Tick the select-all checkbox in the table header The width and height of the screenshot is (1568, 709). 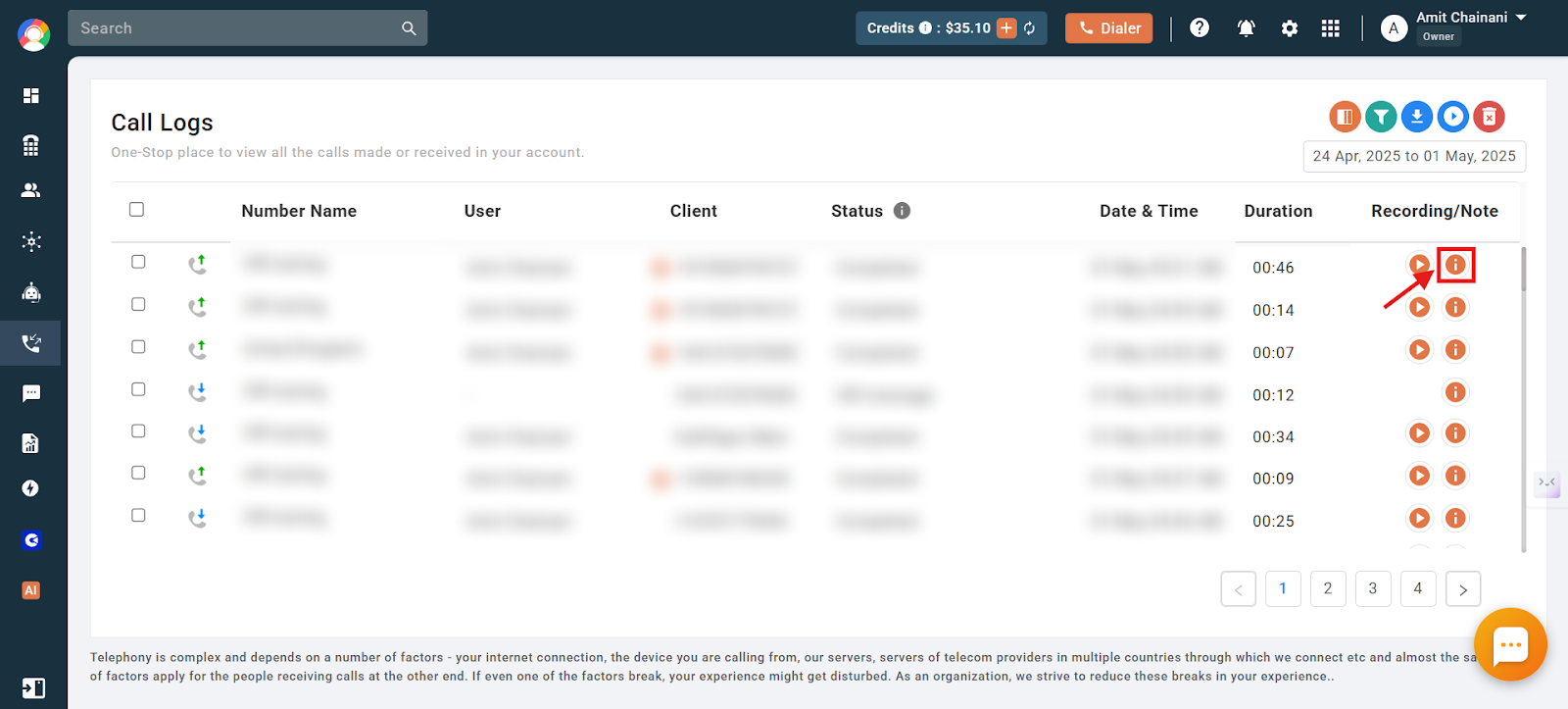[136, 209]
